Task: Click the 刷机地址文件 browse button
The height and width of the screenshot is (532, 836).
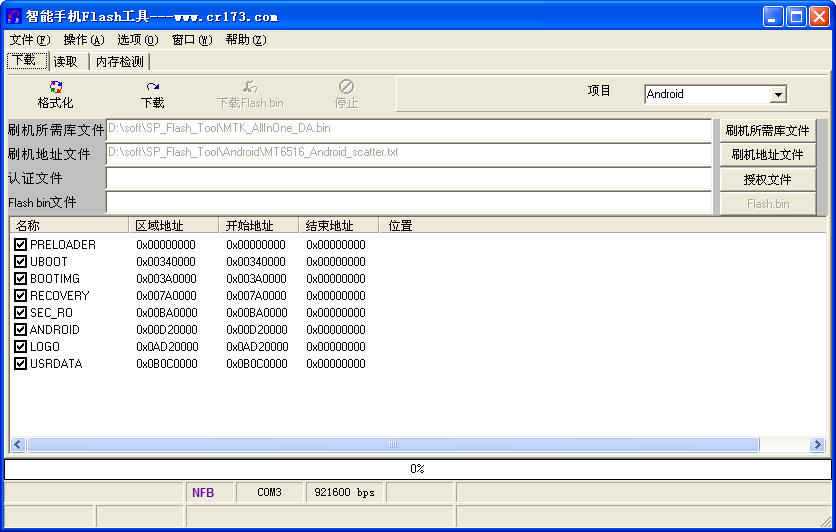Action: [767, 155]
